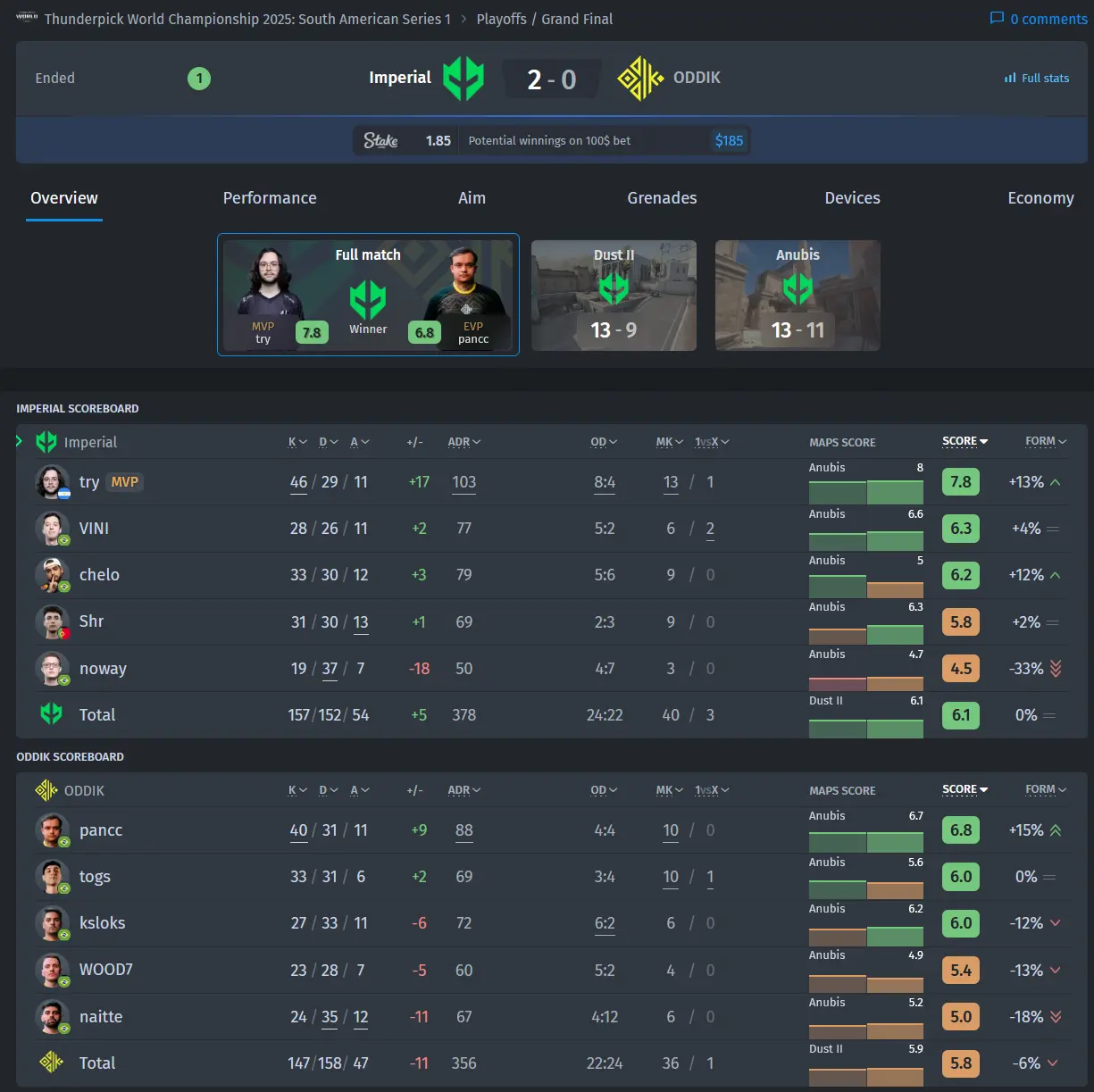Image resolution: width=1094 pixels, height=1092 pixels.
Task: Sort Imperial scoreboard by ADR
Action: click(464, 442)
